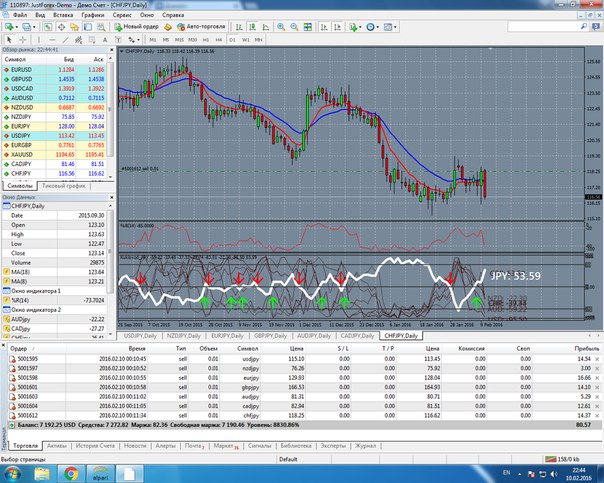Image resolution: width=604 pixels, height=483 pixels.
Task: Click the Новый ордер button
Action: click(x=136, y=27)
